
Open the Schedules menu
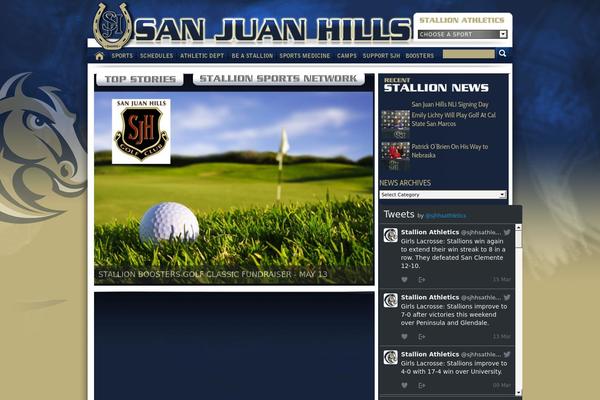coord(156,56)
